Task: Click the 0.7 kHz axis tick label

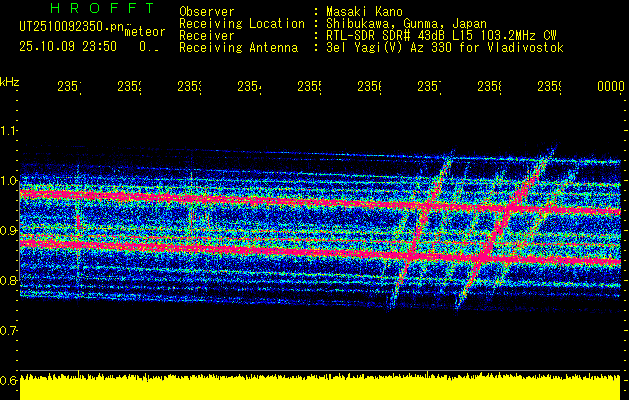Action: (8, 331)
